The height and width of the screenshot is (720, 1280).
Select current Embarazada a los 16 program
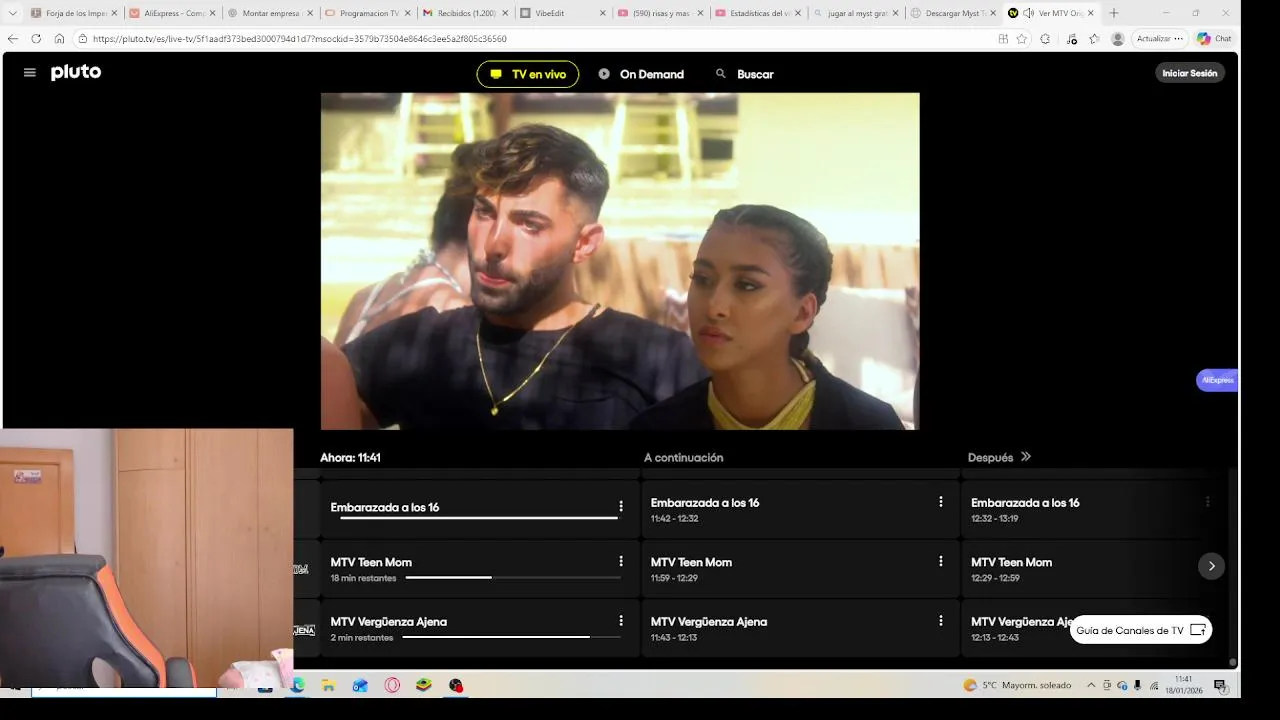click(x=480, y=509)
